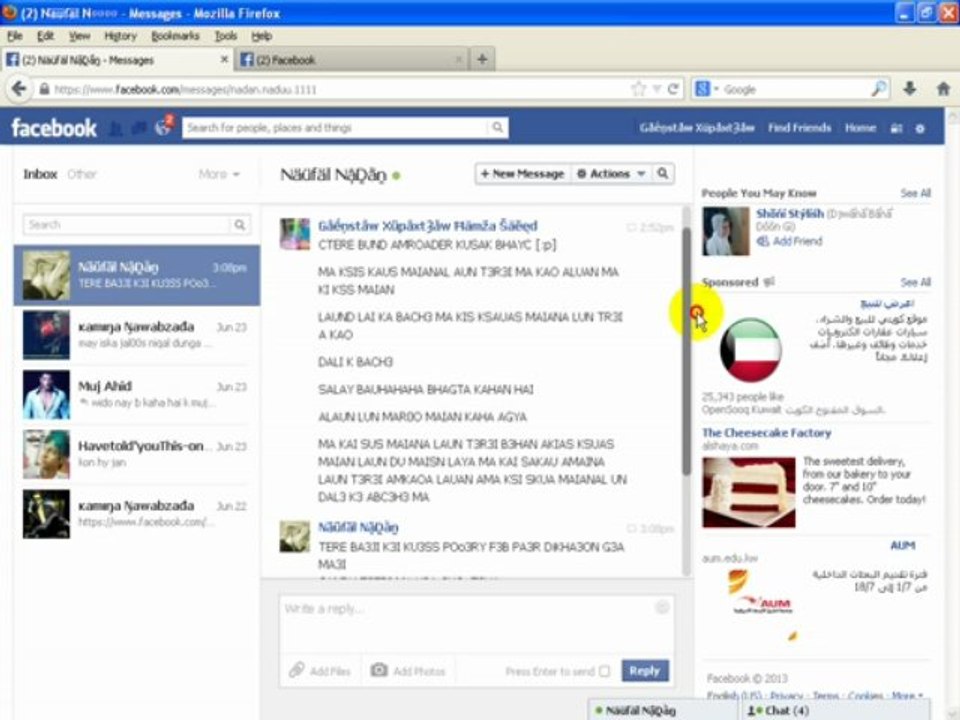Viewport: 960px width, 720px height.
Task: Open the chat tab at bottom
Action: pos(664,710)
